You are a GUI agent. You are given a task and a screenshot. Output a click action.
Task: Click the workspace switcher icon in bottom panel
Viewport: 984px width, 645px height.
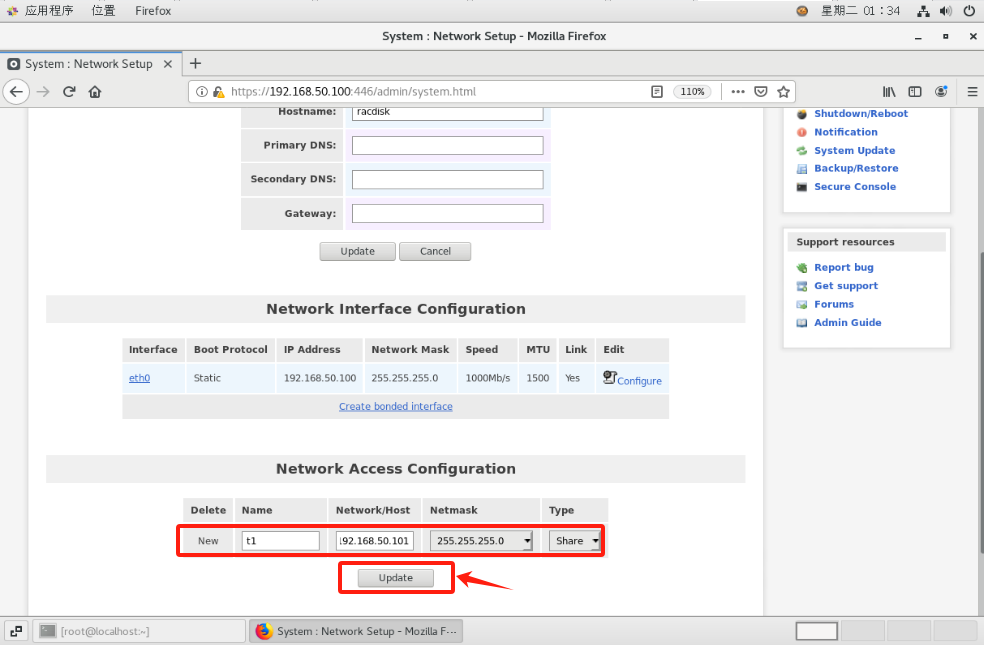tap(16, 631)
